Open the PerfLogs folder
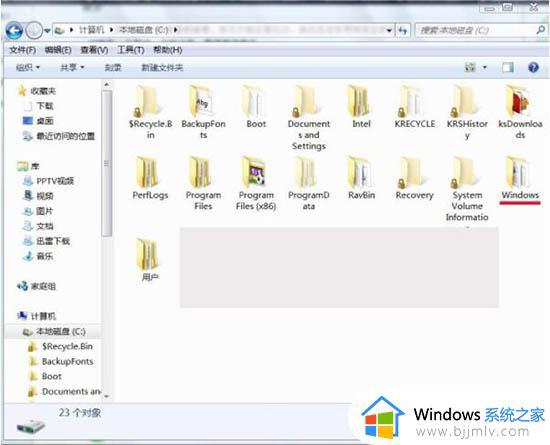Viewport: 550px width, 445px height. [148, 173]
